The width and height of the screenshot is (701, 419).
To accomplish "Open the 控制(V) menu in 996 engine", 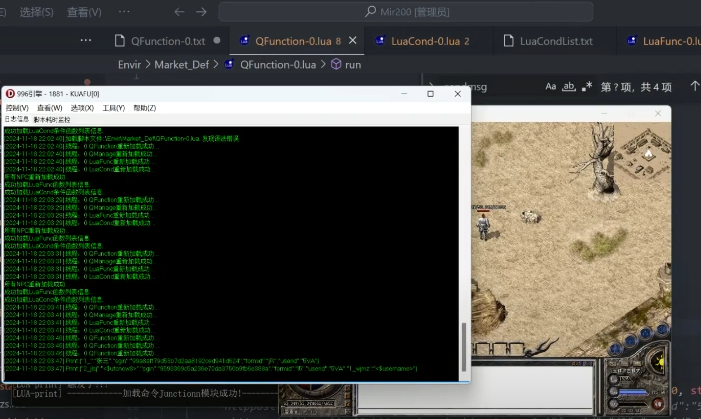I will [x=16, y=108].
